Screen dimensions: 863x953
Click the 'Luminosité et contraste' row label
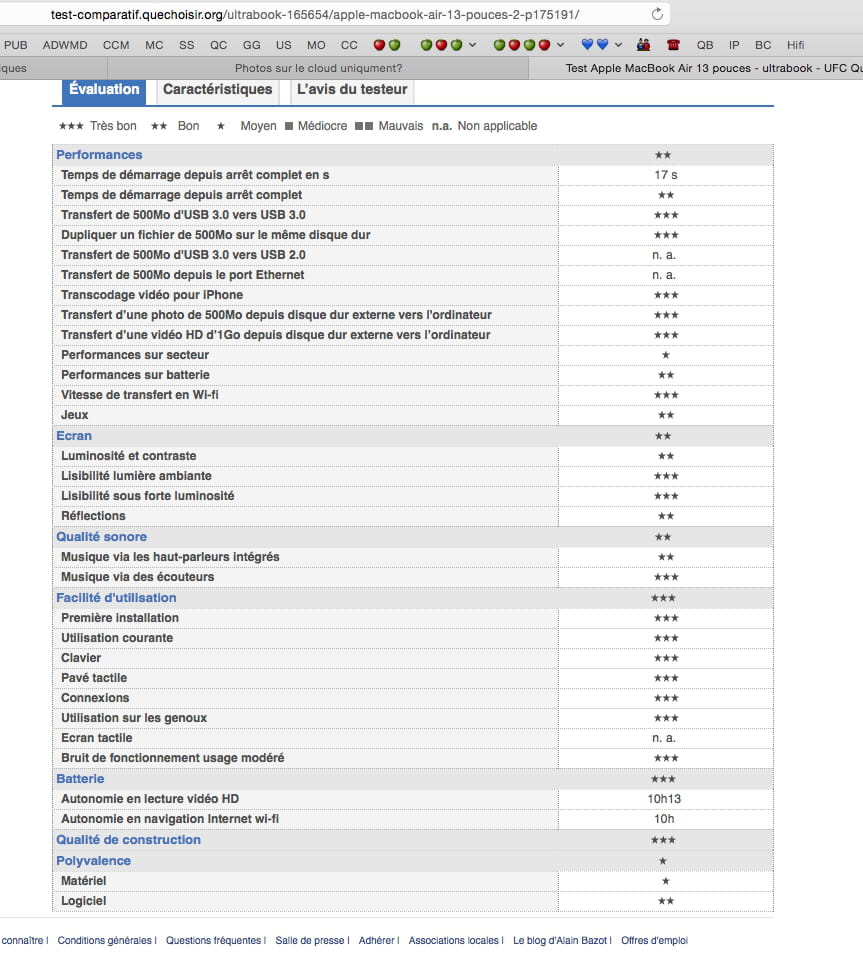(129, 456)
